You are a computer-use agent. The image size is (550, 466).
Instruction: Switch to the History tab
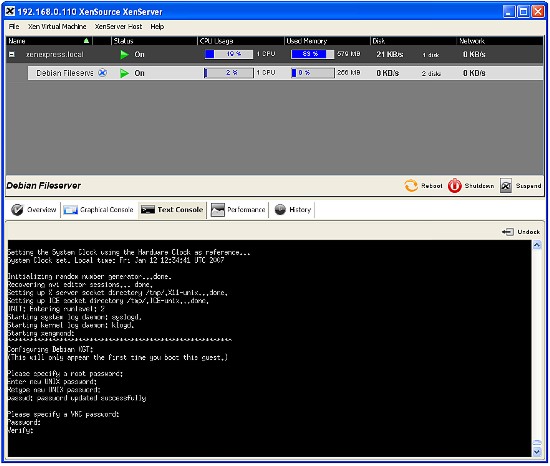coord(293,210)
